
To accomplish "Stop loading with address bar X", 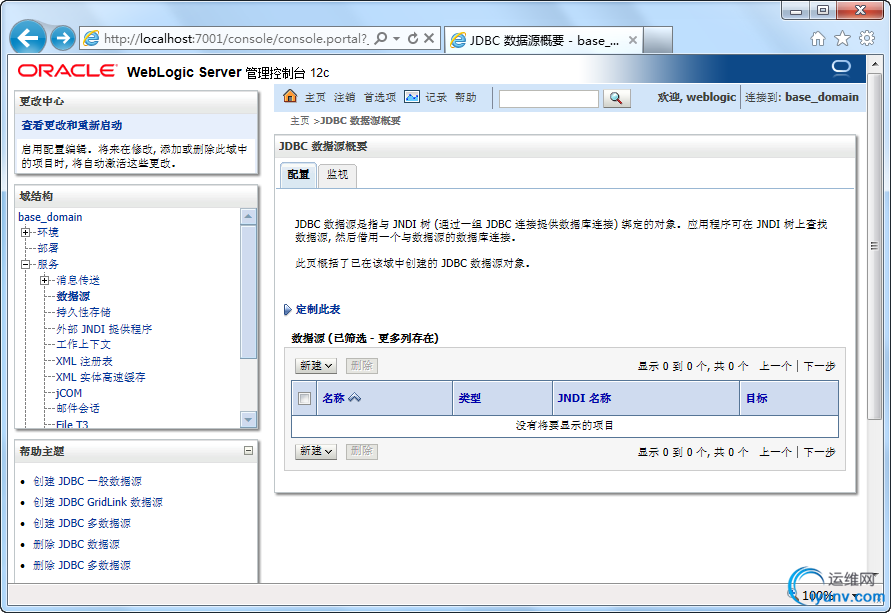I will [x=429, y=38].
